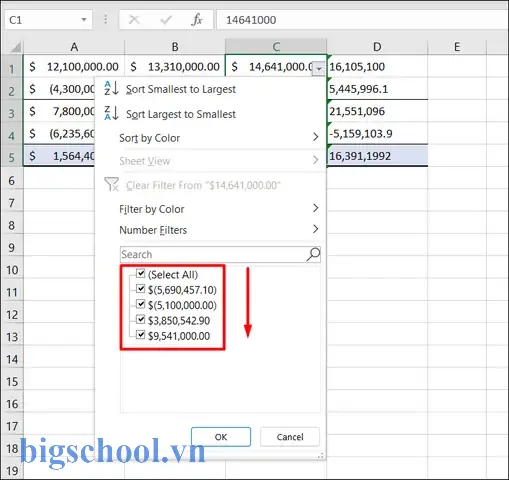Click the Select All corner triangle of sheet
The height and width of the screenshot is (480, 509).
point(15,47)
